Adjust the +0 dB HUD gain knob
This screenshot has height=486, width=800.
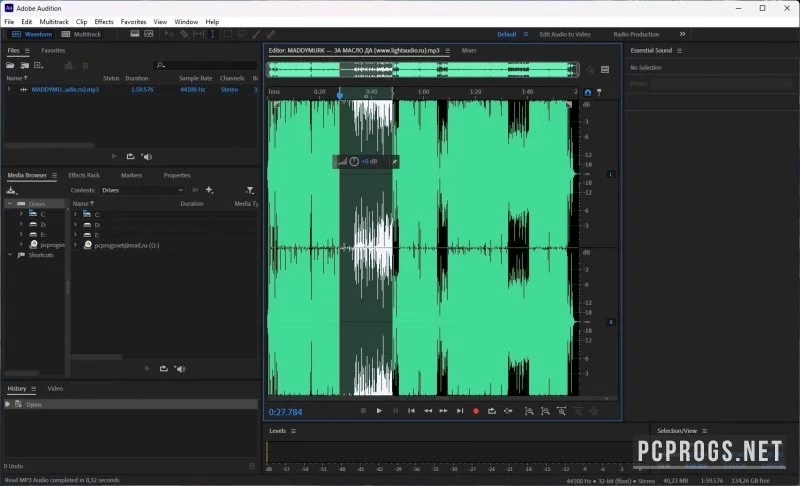click(x=354, y=162)
